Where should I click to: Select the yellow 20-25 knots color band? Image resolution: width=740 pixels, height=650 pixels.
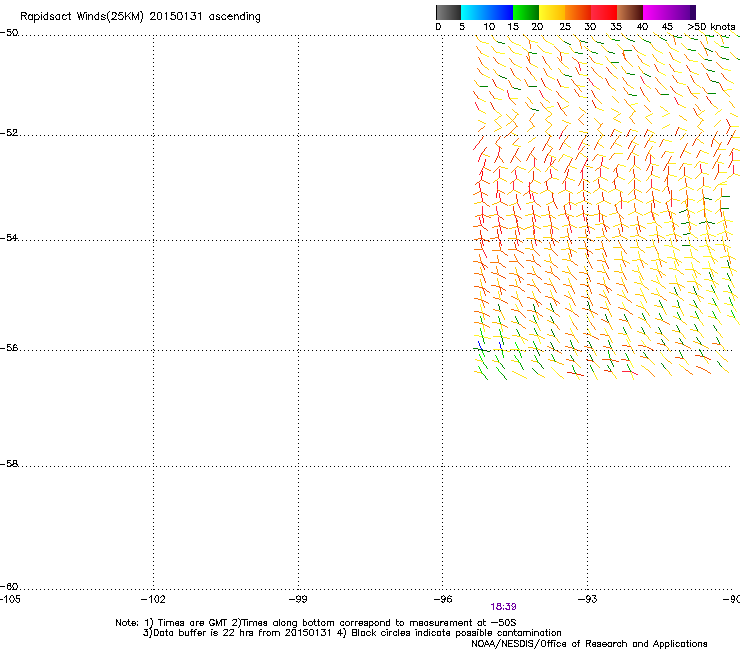coord(552,12)
